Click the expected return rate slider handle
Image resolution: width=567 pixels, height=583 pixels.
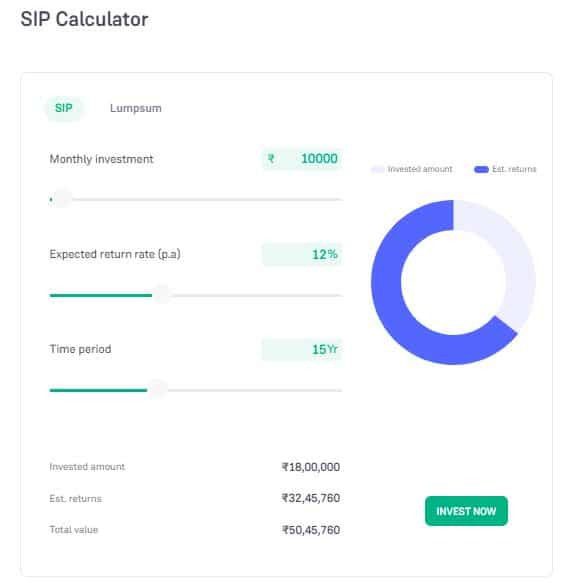point(162,295)
